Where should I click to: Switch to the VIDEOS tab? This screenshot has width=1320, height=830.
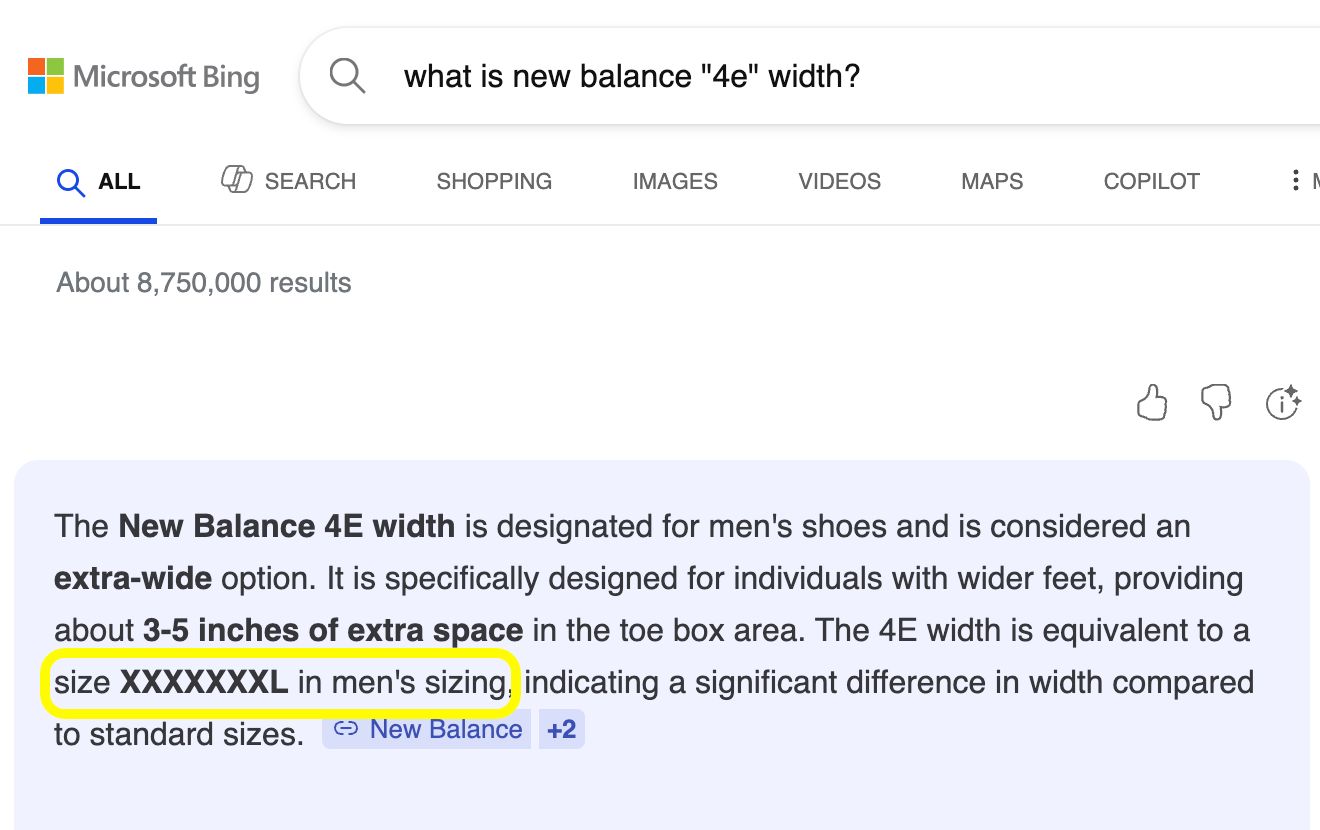click(839, 181)
